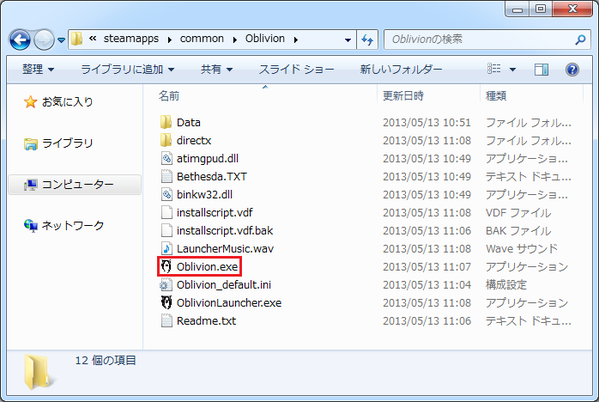Click the installscript.vdf file icon
The image size is (599, 402).
click(x=166, y=212)
